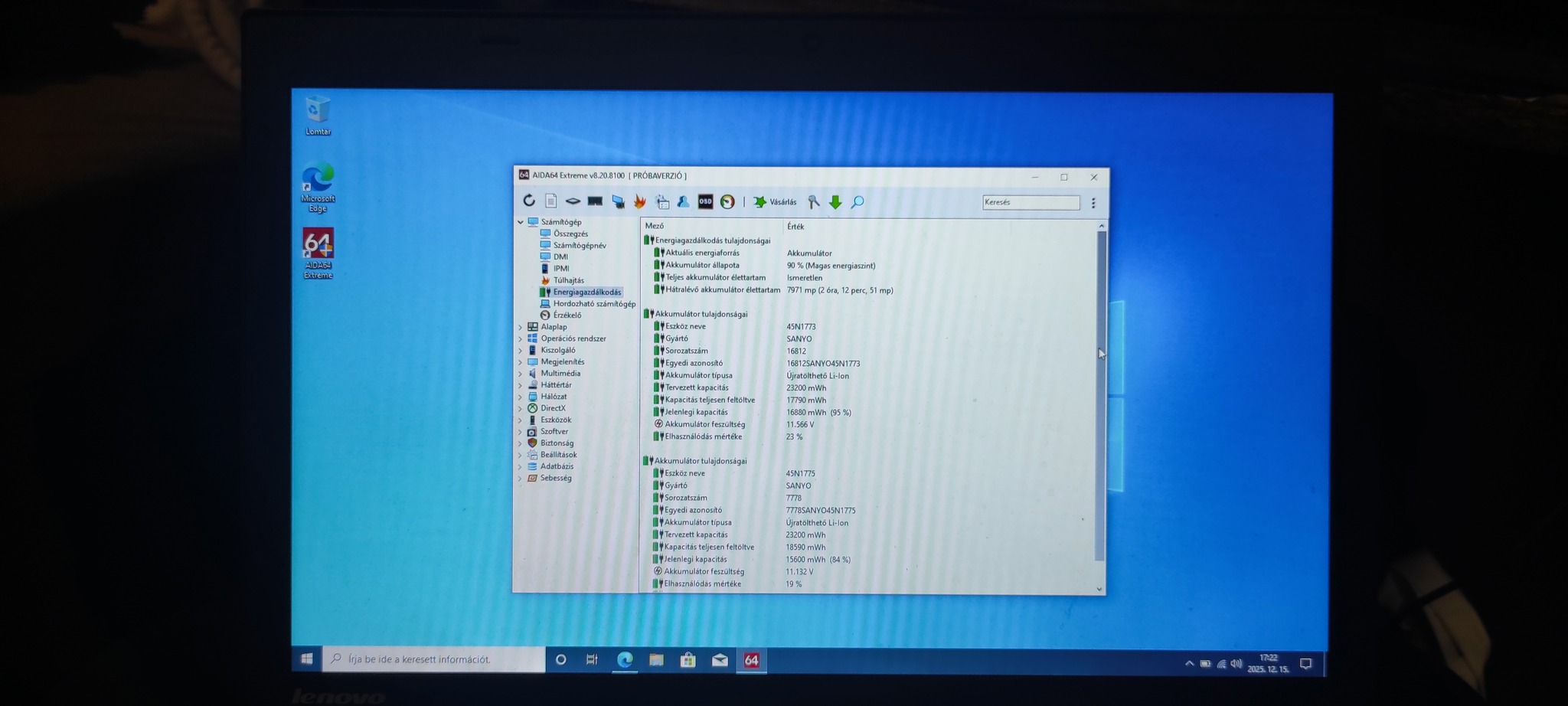This screenshot has width=1568, height=706.
Task: Click the speaker volume tray icon
Action: (x=1236, y=663)
